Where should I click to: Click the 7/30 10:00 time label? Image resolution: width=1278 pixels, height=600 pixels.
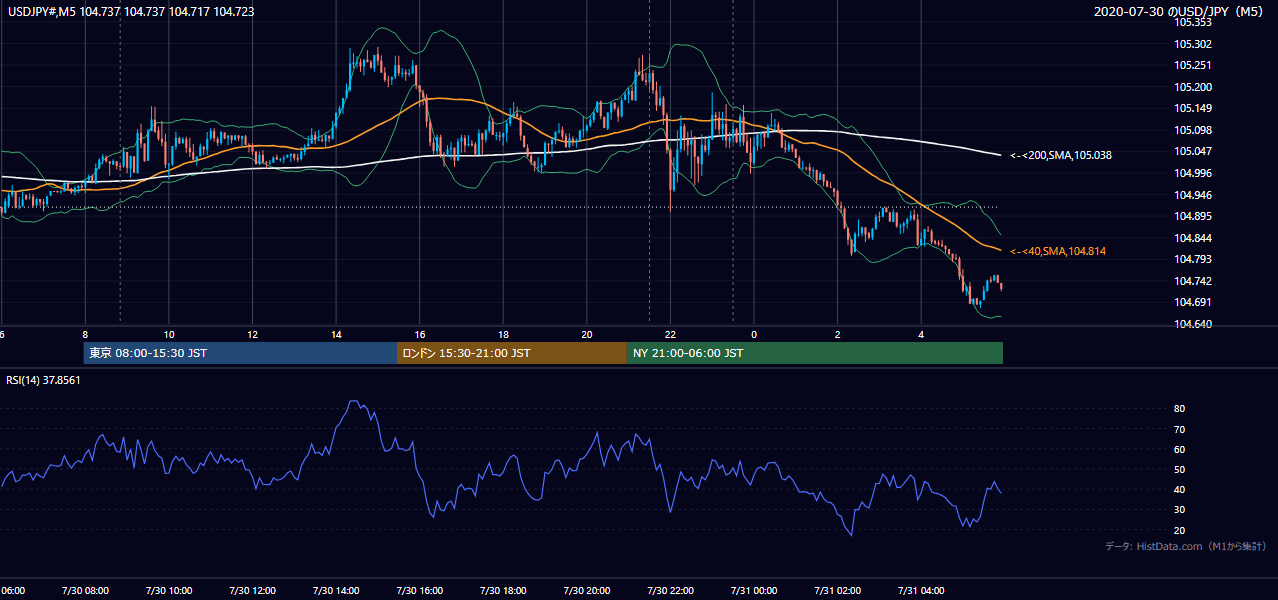click(x=169, y=590)
